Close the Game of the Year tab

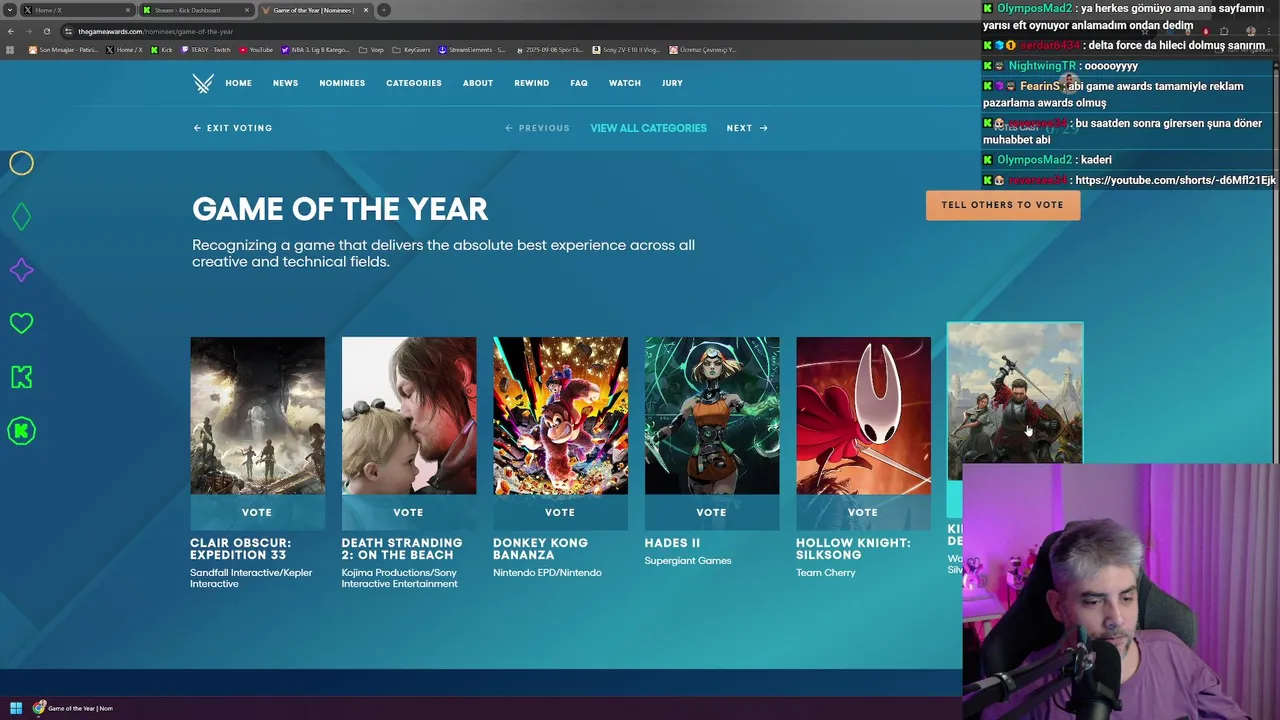(366, 10)
